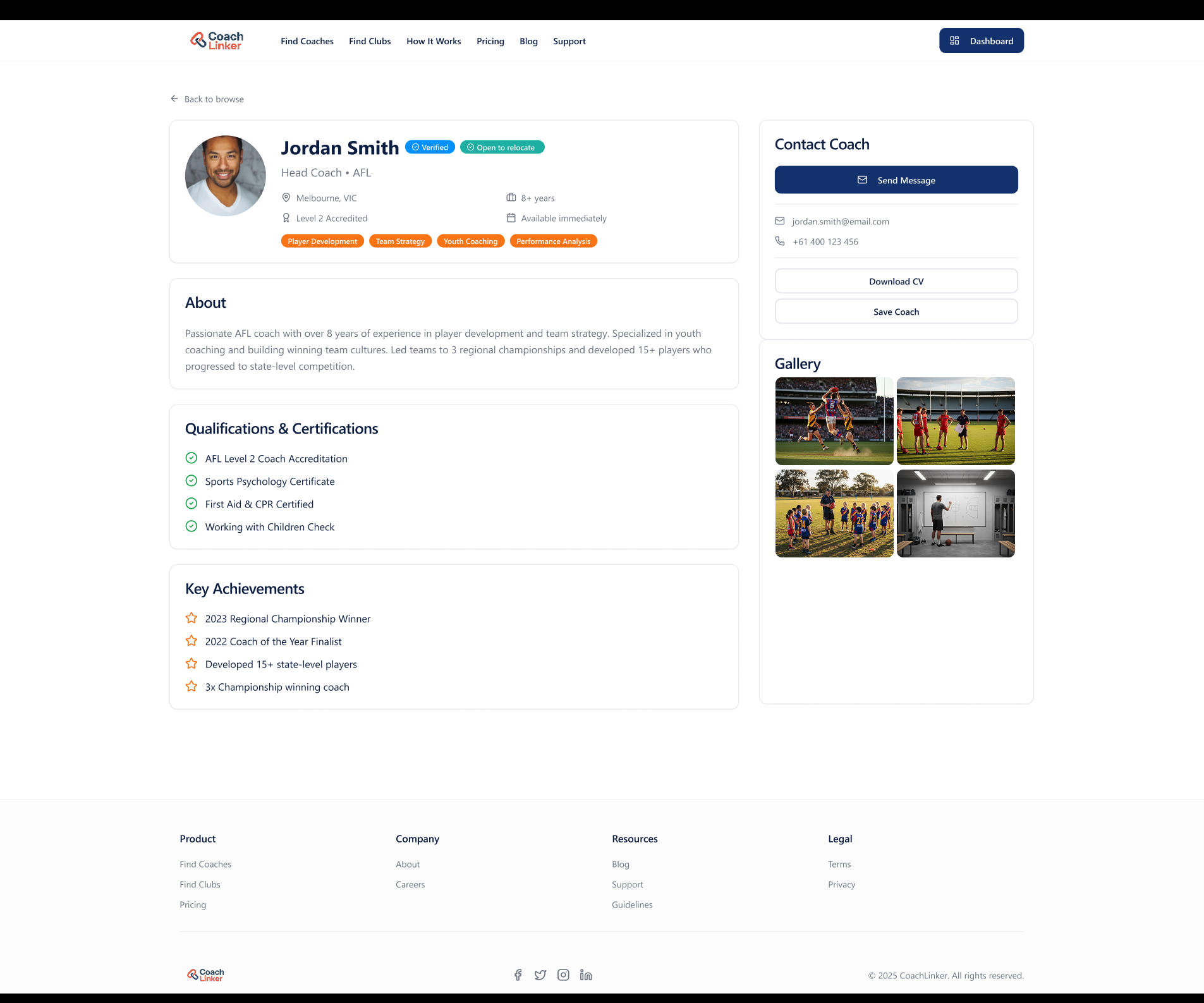Open the Instagram icon link in footer

coord(563,975)
